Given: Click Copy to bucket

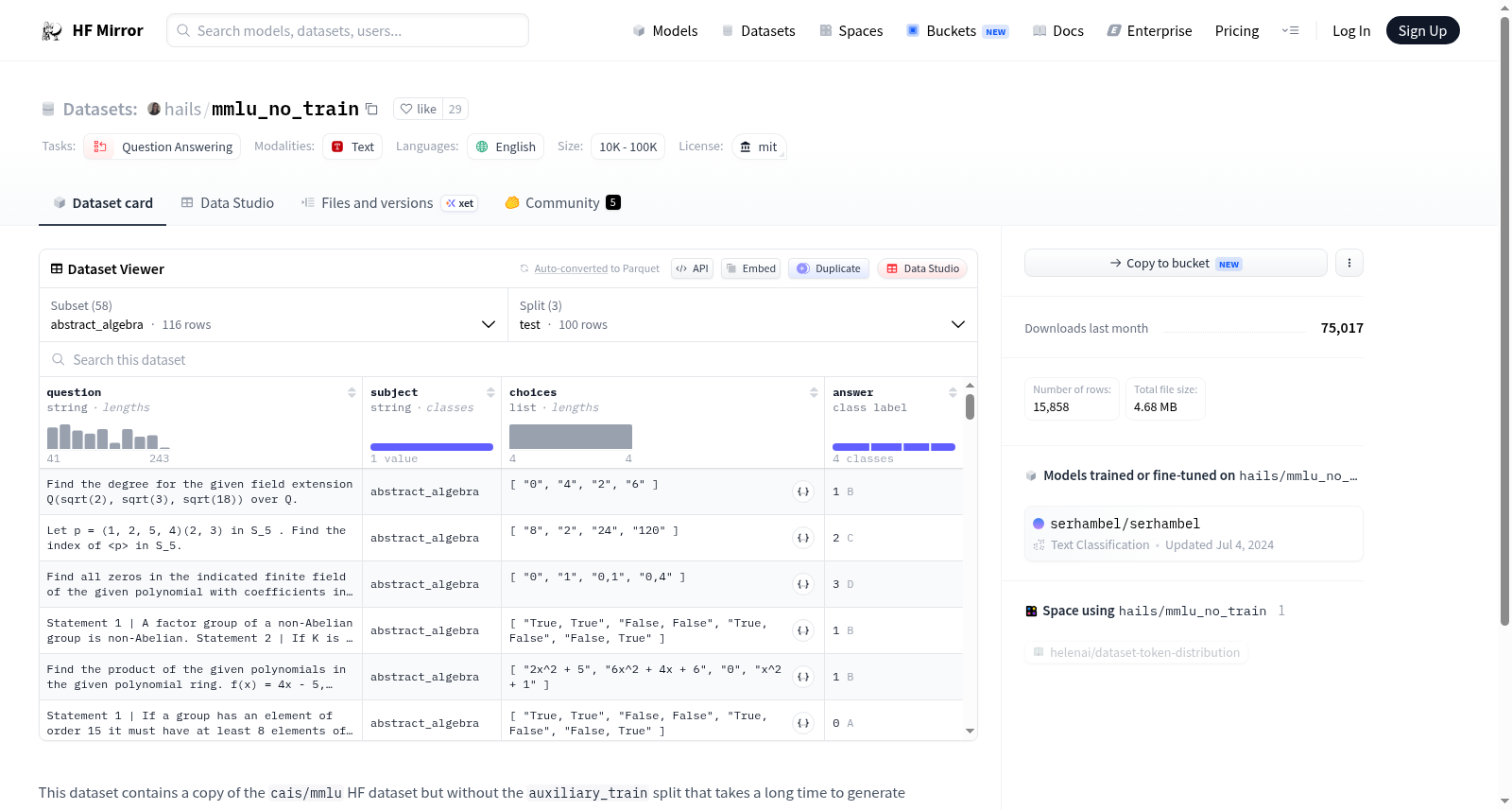Looking at the screenshot, I should tap(1176, 263).
